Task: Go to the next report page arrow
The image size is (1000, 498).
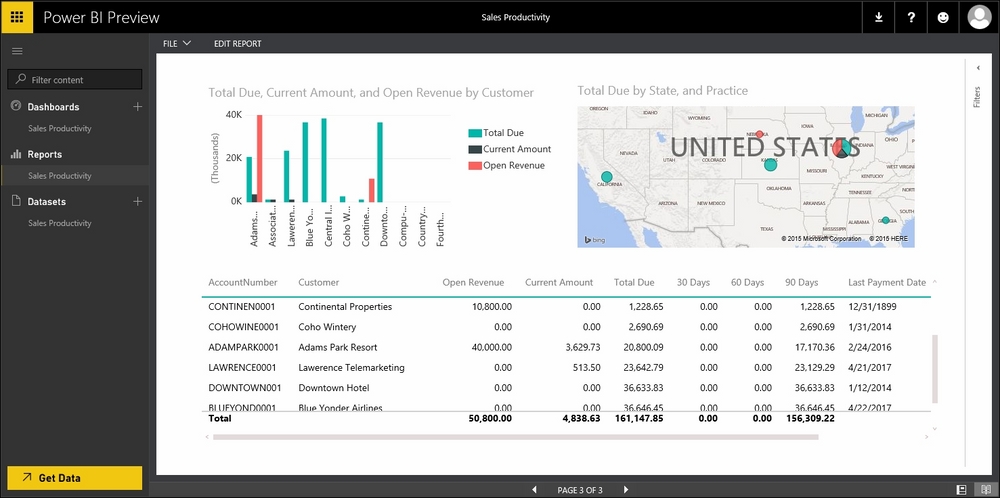Action: [x=626, y=490]
